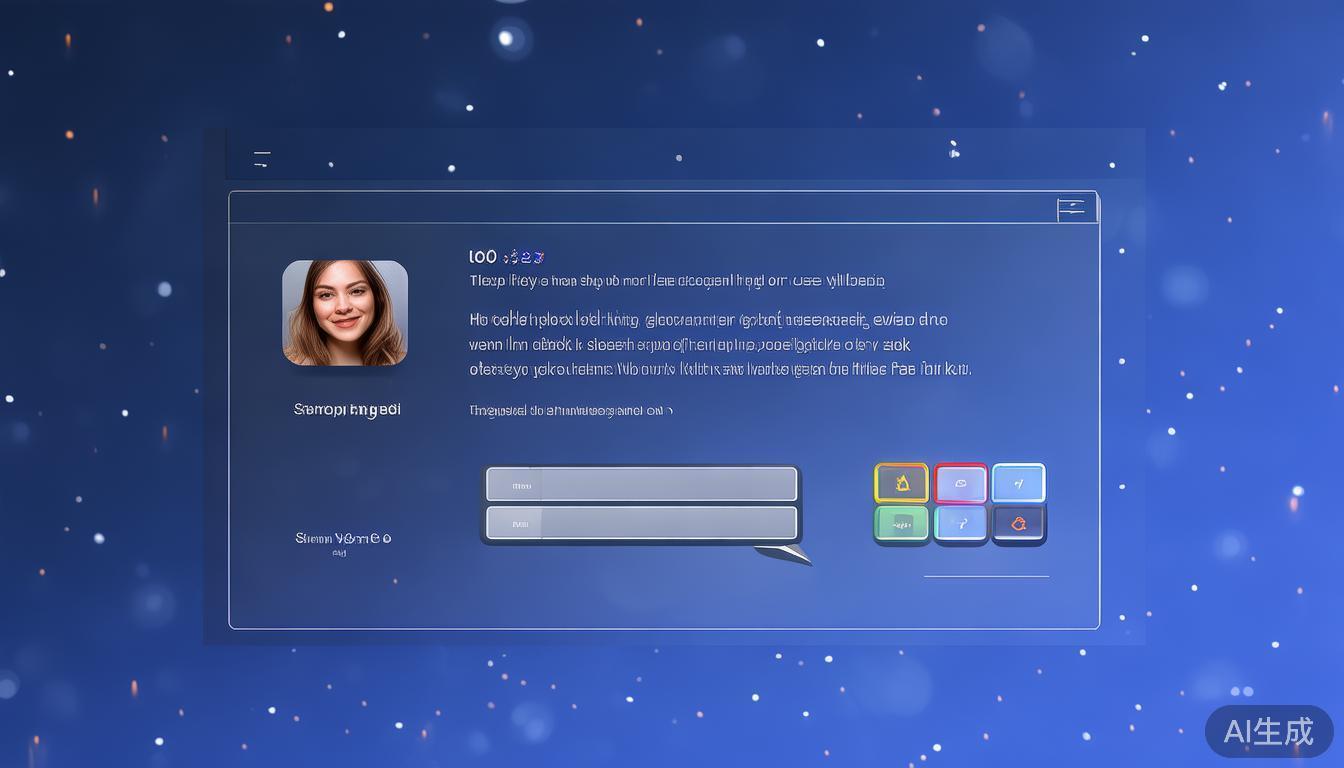Focus the lower text input field
Image resolution: width=1344 pixels, height=768 pixels.
[x=667, y=523]
